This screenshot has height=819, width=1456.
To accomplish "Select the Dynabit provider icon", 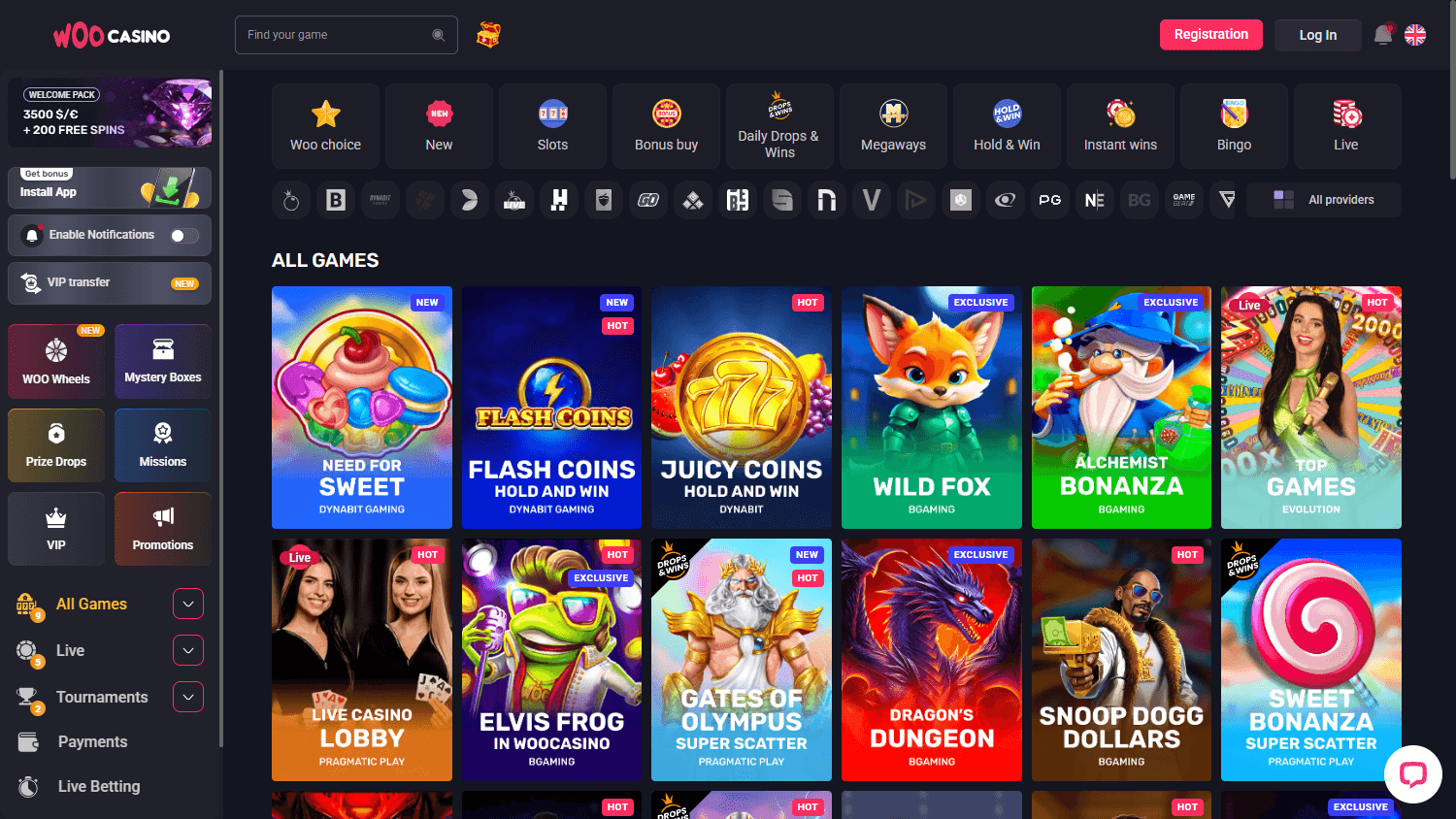I will [x=381, y=200].
